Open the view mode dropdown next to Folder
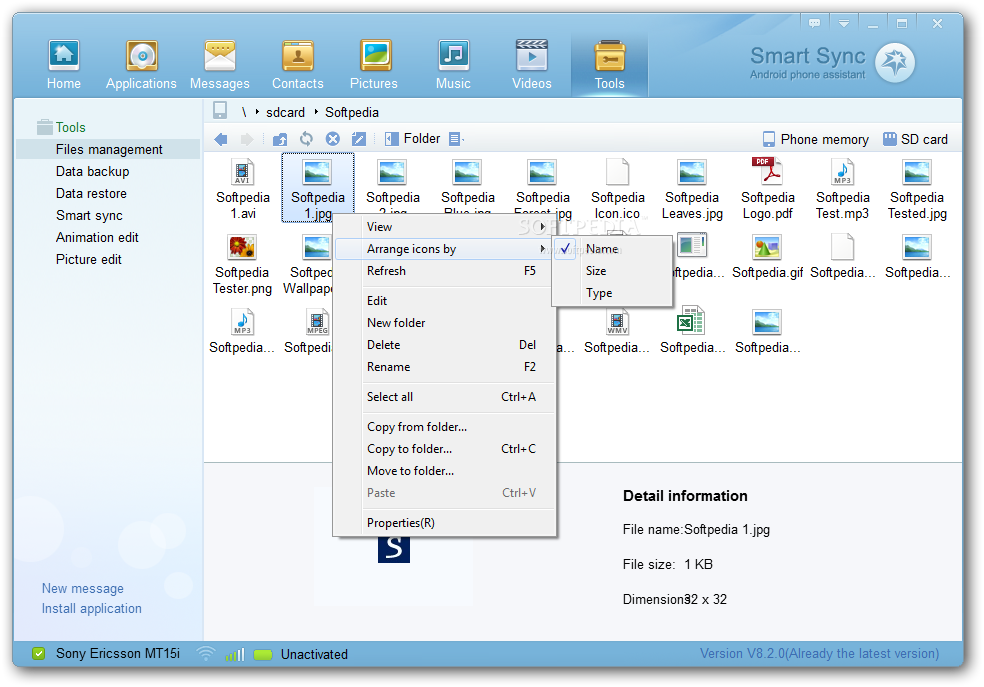 tap(457, 139)
